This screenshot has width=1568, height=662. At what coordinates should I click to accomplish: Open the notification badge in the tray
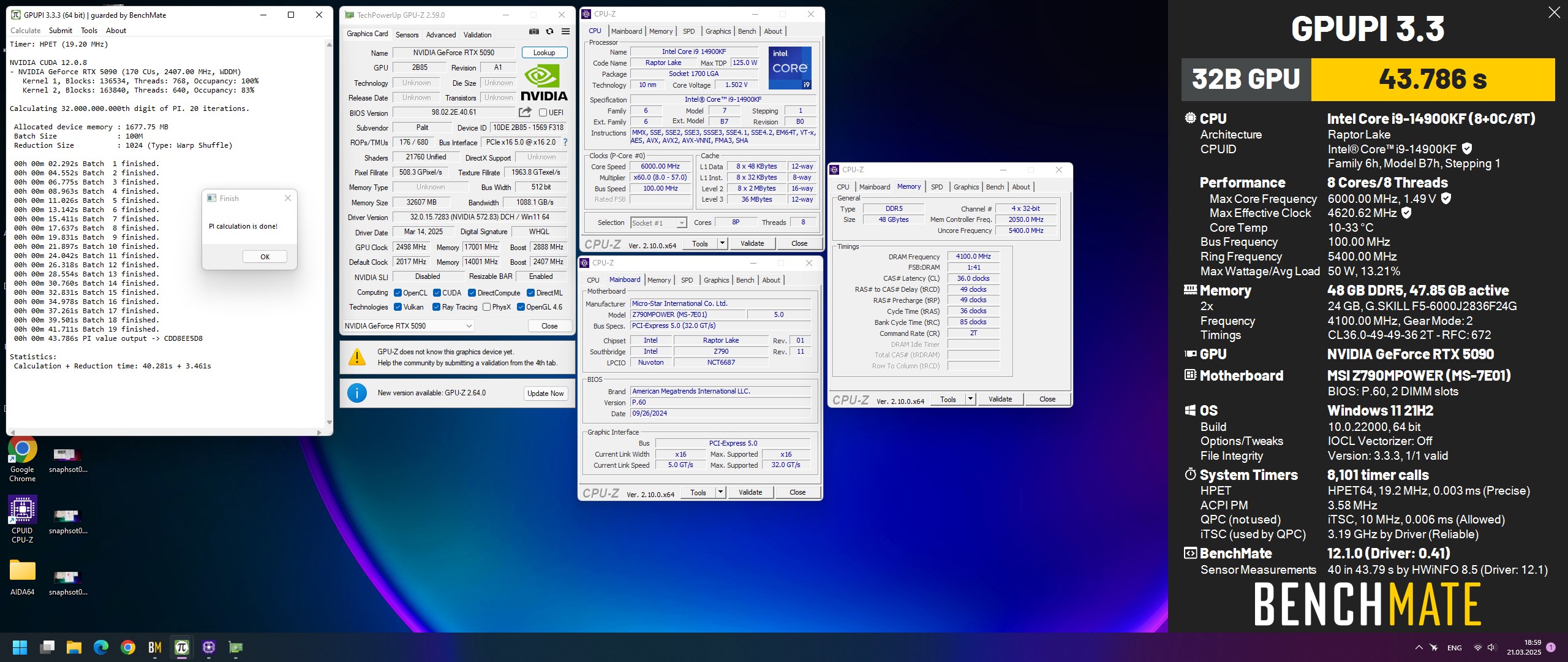click(1551, 647)
